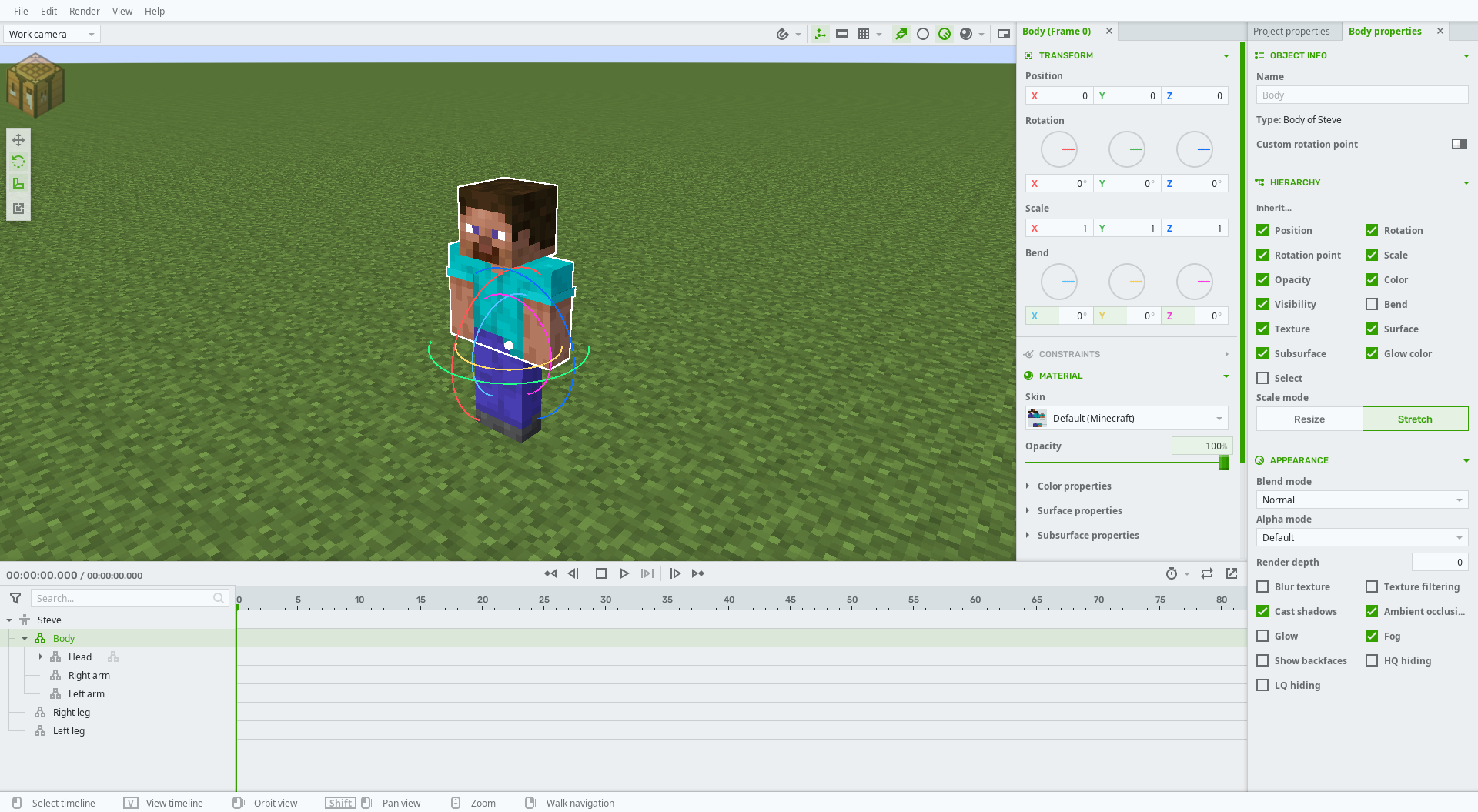Select Left leg in timeline list
The width and height of the screenshot is (1478, 812).
(69, 730)
